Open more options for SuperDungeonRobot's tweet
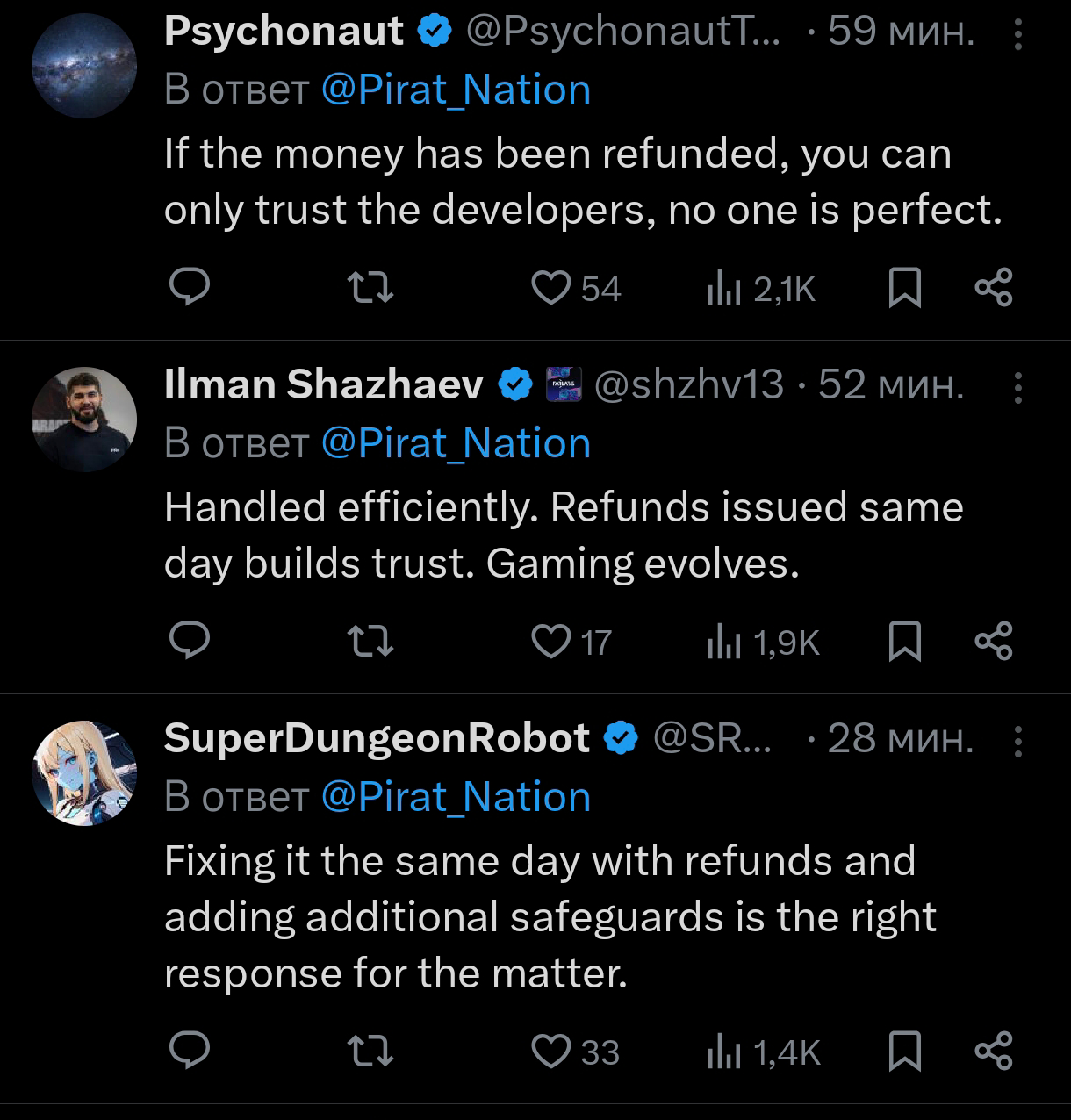 (x=1018, y=742)
